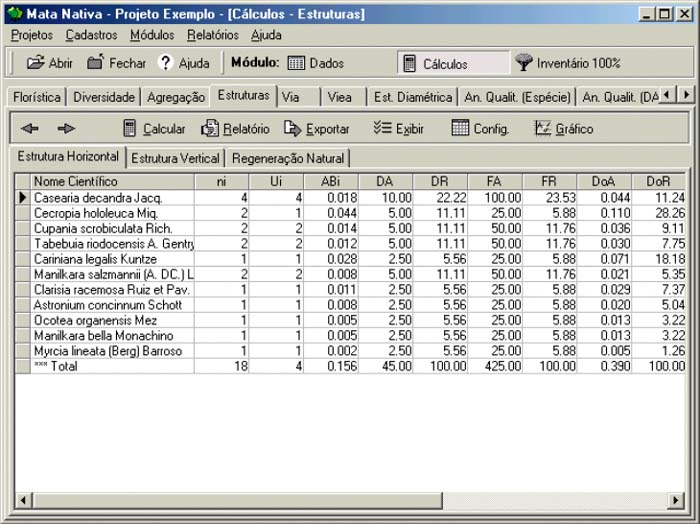Switch to Regeneração Natural tab
Viewport: 700px width, 524px height.
(288, 158)
